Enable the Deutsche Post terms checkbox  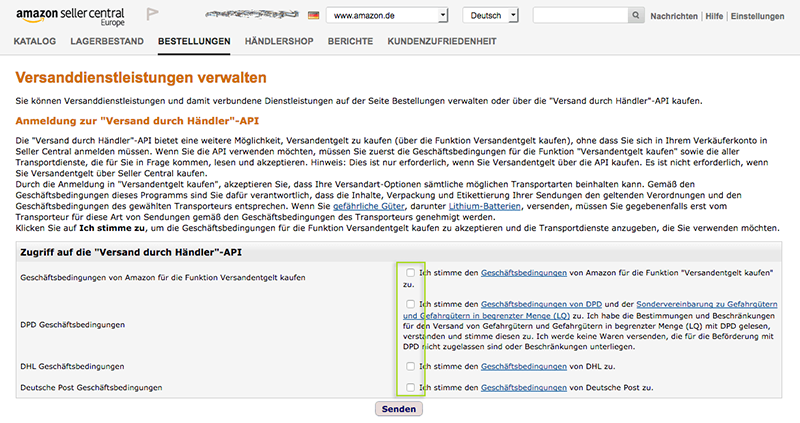[410, 386]
